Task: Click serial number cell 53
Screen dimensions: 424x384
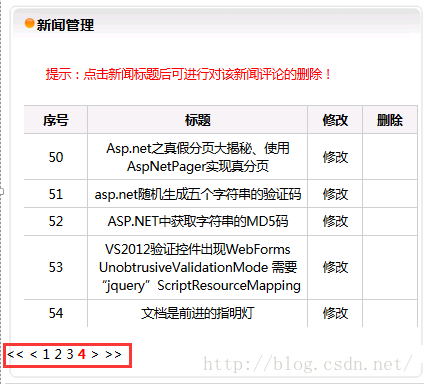Action: click(56, 267)
